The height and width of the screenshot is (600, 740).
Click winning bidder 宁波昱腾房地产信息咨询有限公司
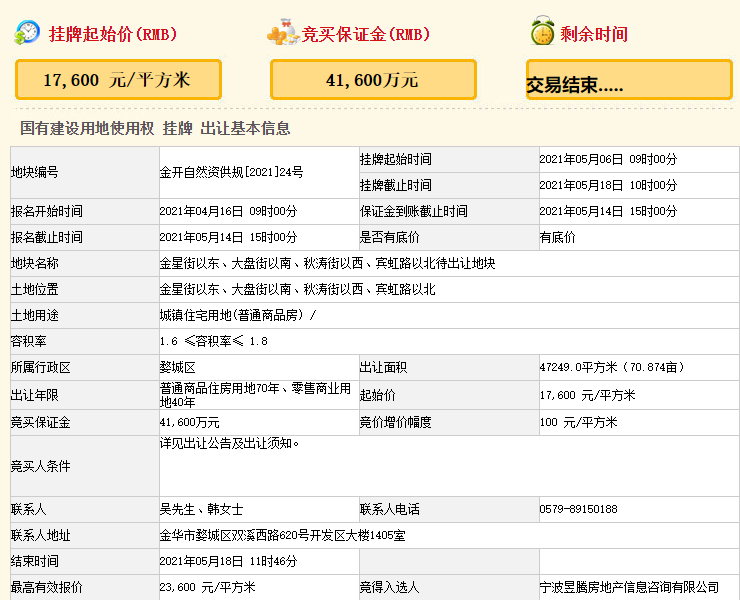pos(628,587)
